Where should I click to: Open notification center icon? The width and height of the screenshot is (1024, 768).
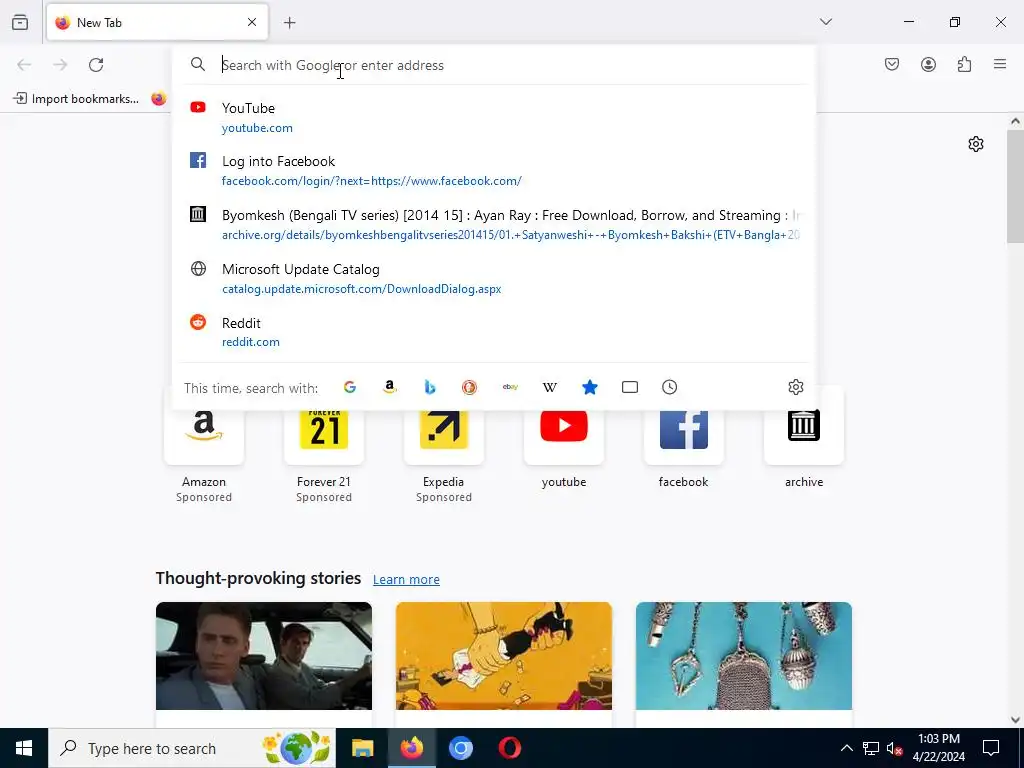click(x=991, y=748)
